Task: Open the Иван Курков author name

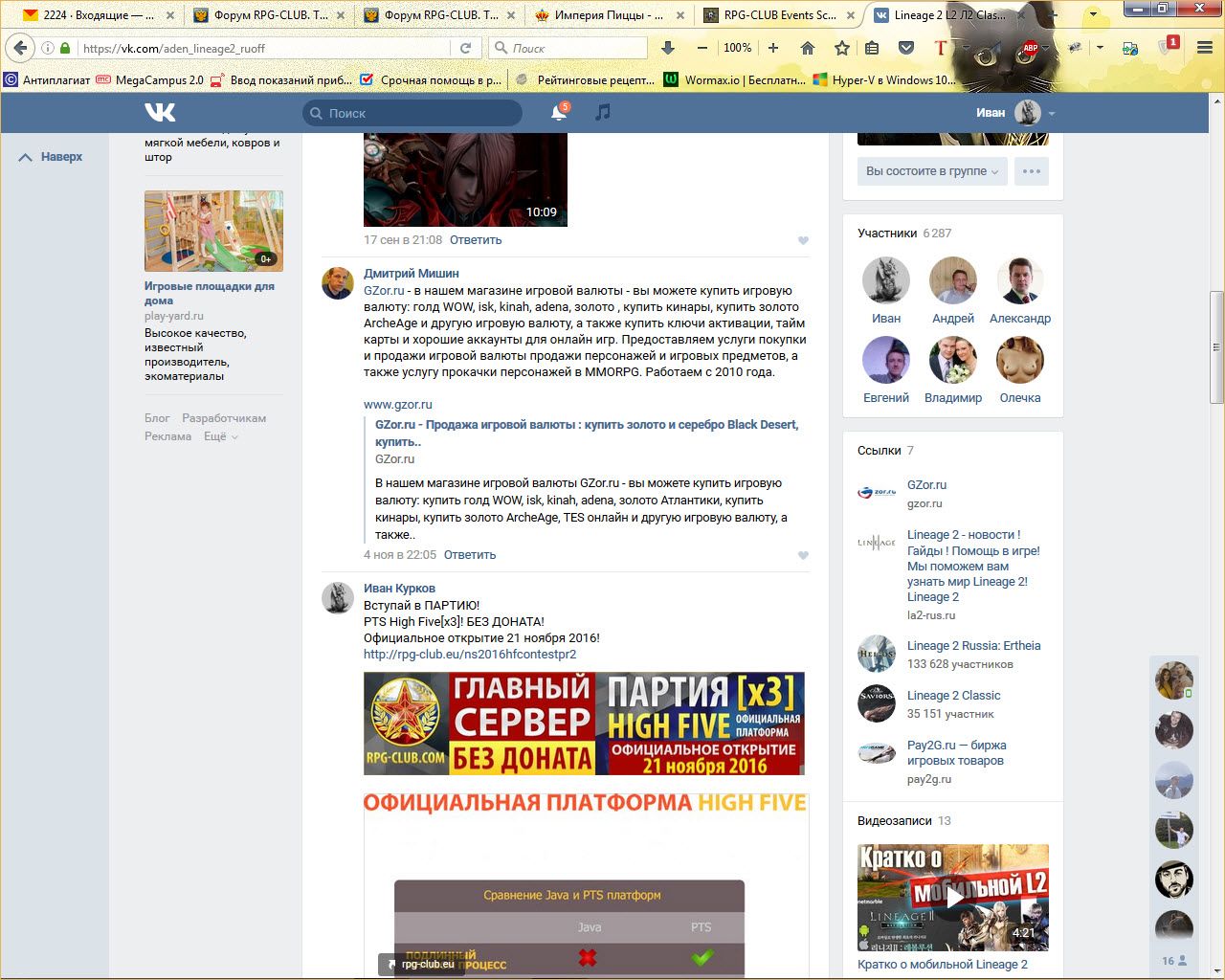Action: point(399,589)
